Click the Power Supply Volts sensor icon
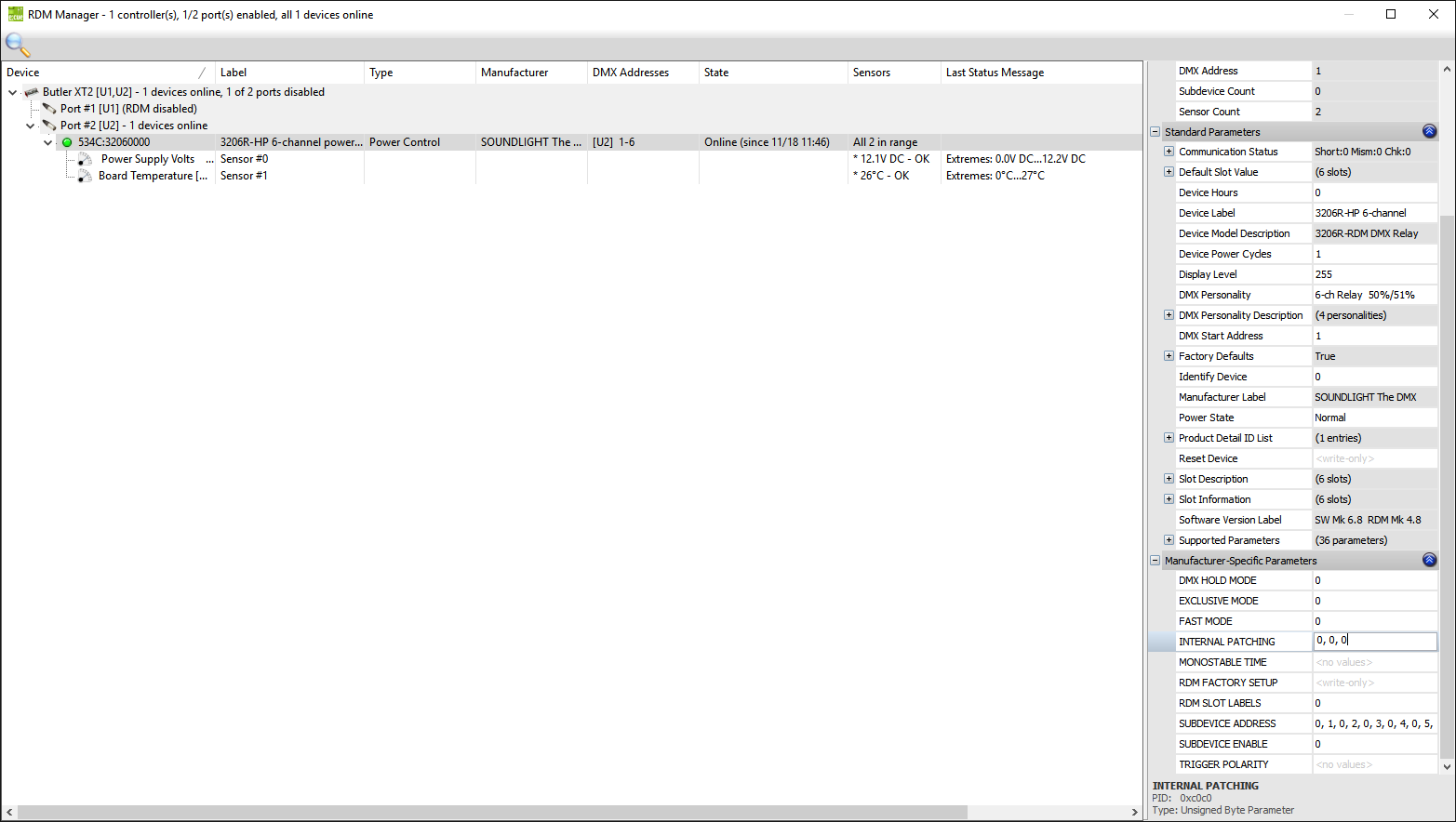The image size is (1456, 822). tap(85, 159)
